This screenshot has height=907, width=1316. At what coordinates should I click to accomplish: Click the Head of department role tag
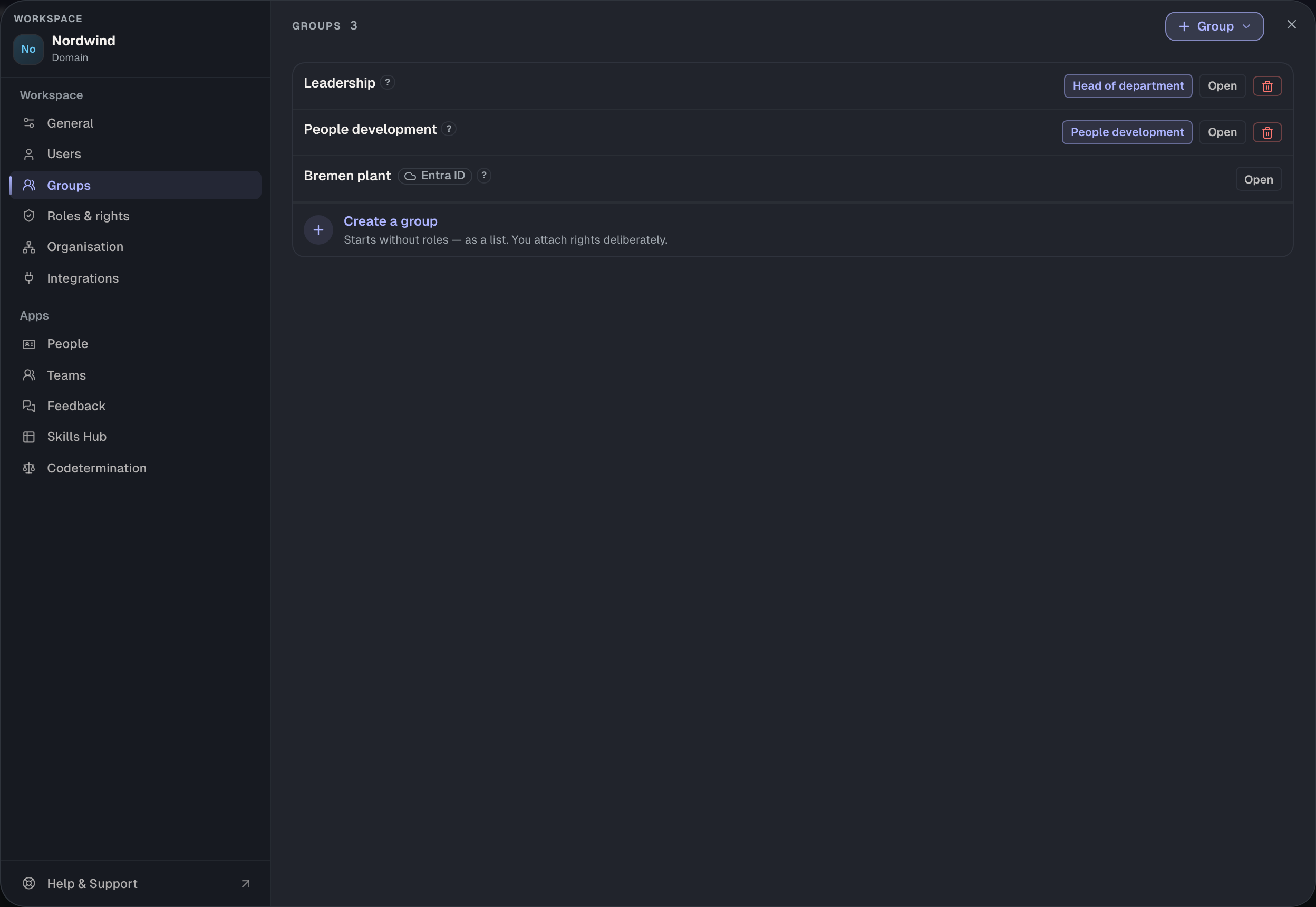(1128, 86)
